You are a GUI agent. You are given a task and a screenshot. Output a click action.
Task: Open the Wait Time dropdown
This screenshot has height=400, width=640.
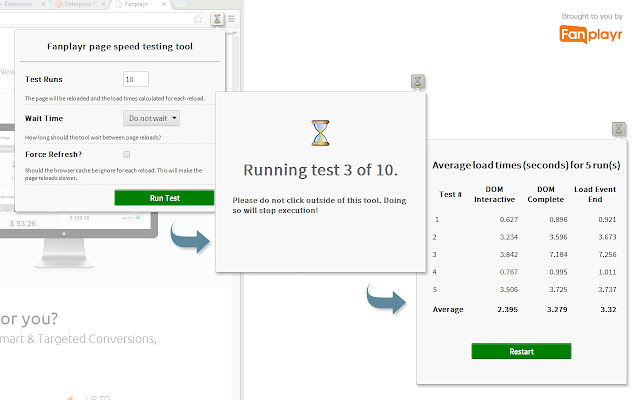point(151,118)
